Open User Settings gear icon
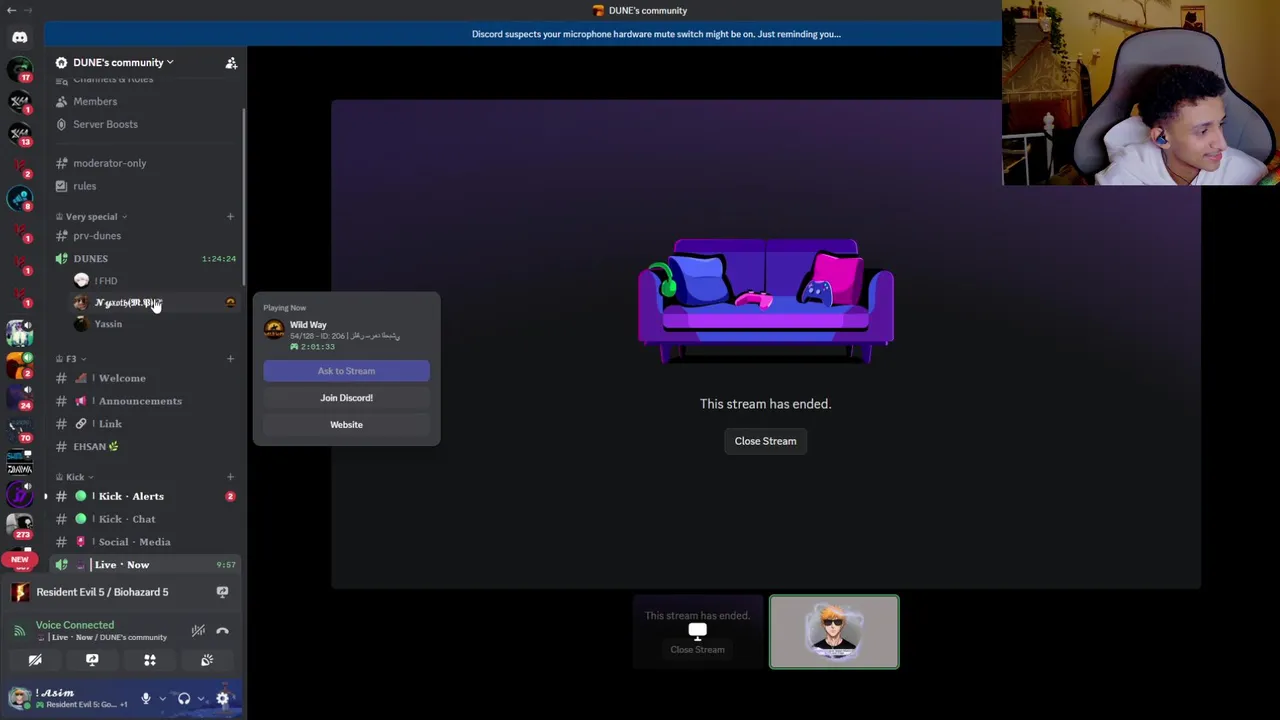This screenshot has height=720, width=1280. point(223,699)
